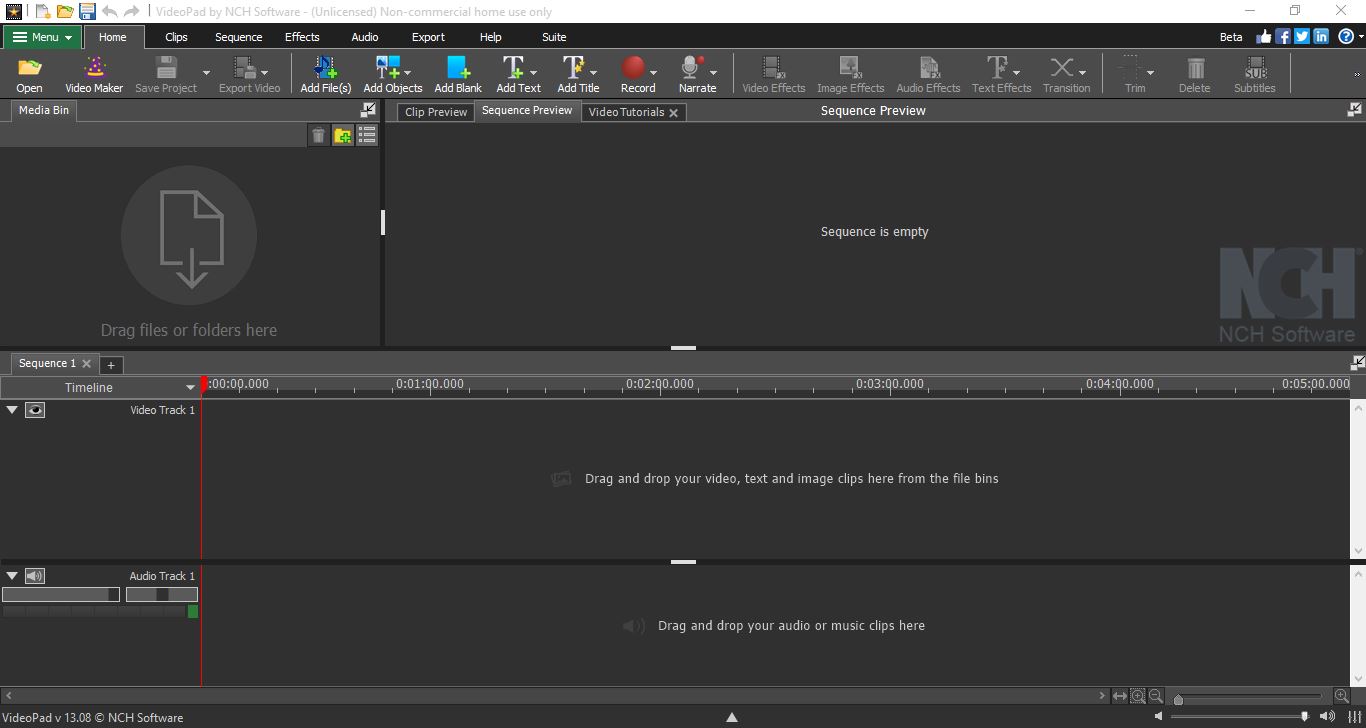
Task: Click the Delete trash toolbar icon
Action: coord(1195,68)
